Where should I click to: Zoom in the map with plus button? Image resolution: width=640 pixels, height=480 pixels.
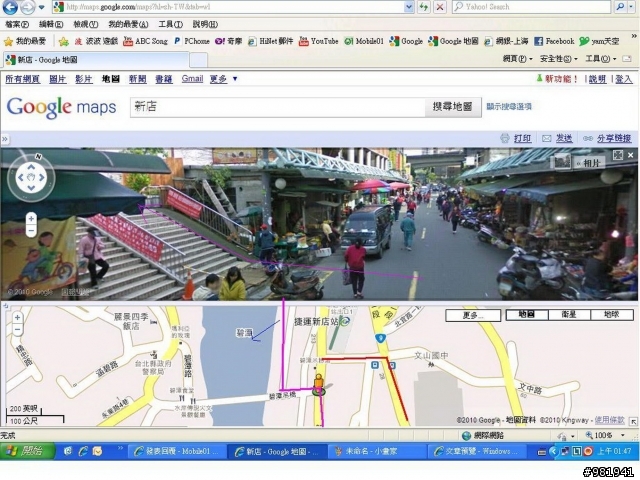tap(17, 318)
